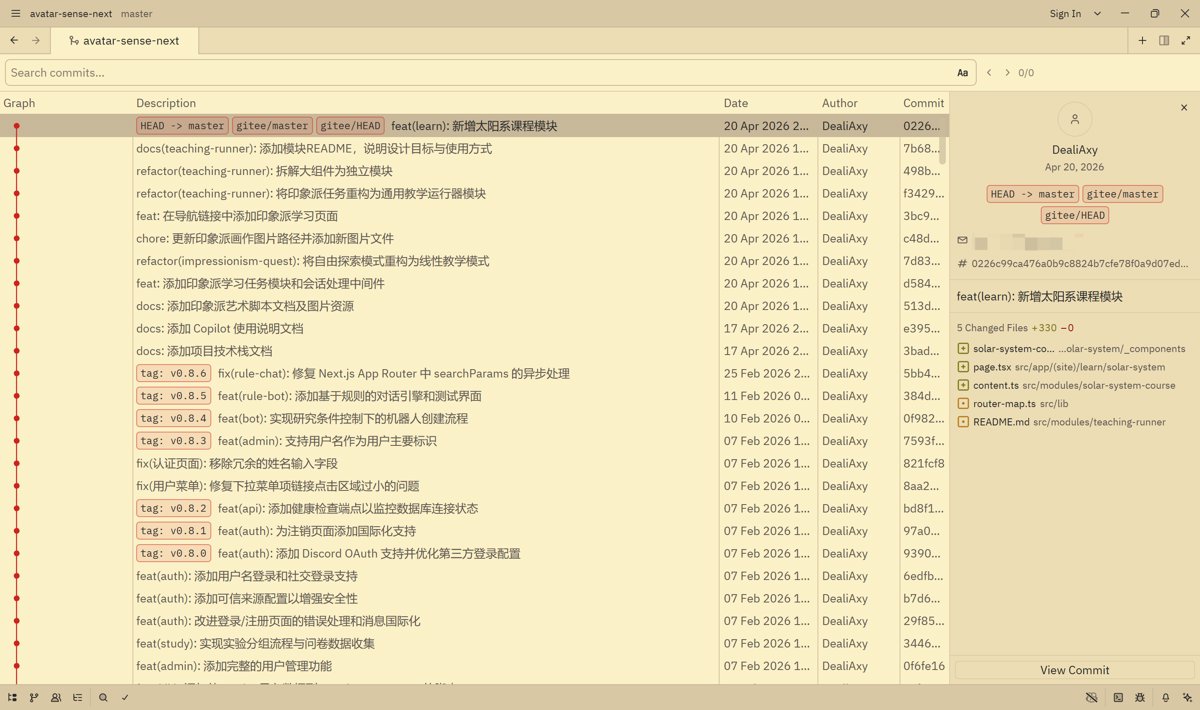1200x710 pixels.
Task: Click the View Commit button
Action: [1074, 670]
